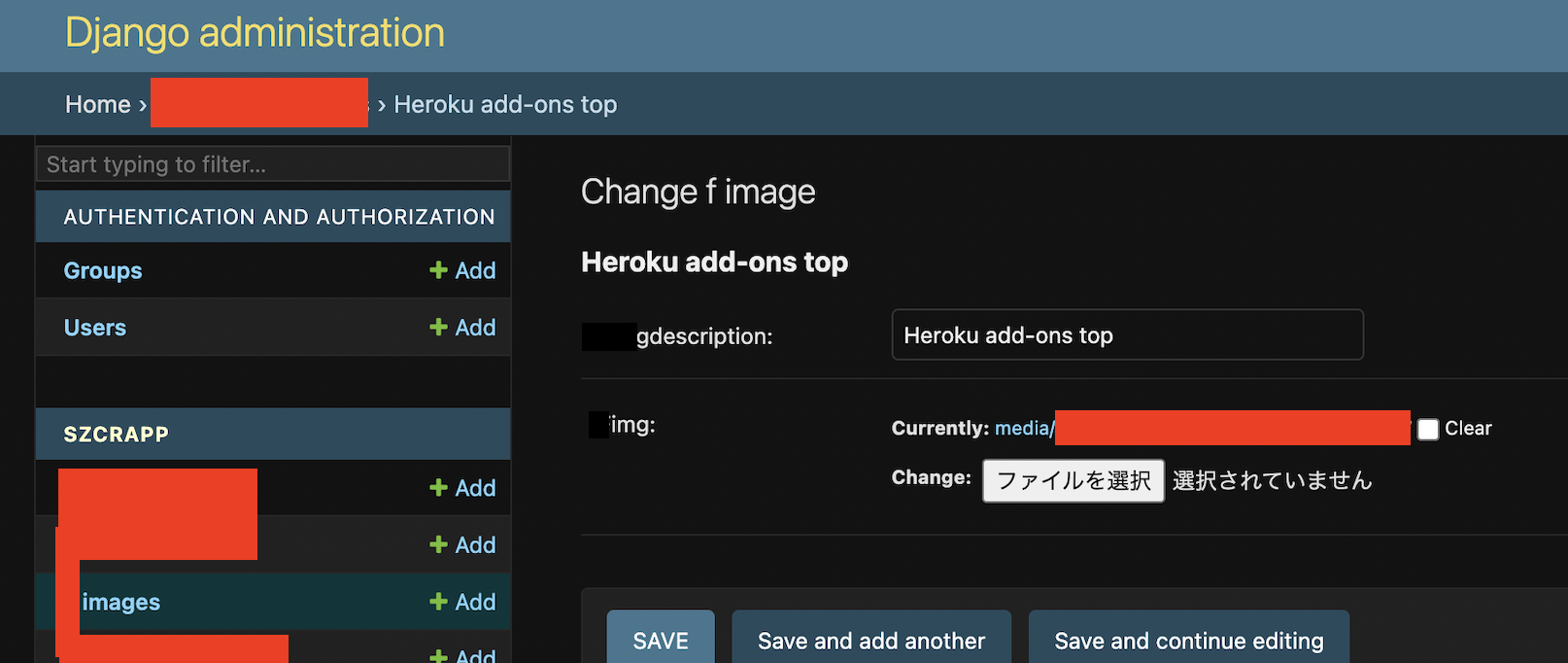Screen dimensions: 1568x663
Task: Click the Django administration site title
Action: pyautogui.click(x=255, y=33)
